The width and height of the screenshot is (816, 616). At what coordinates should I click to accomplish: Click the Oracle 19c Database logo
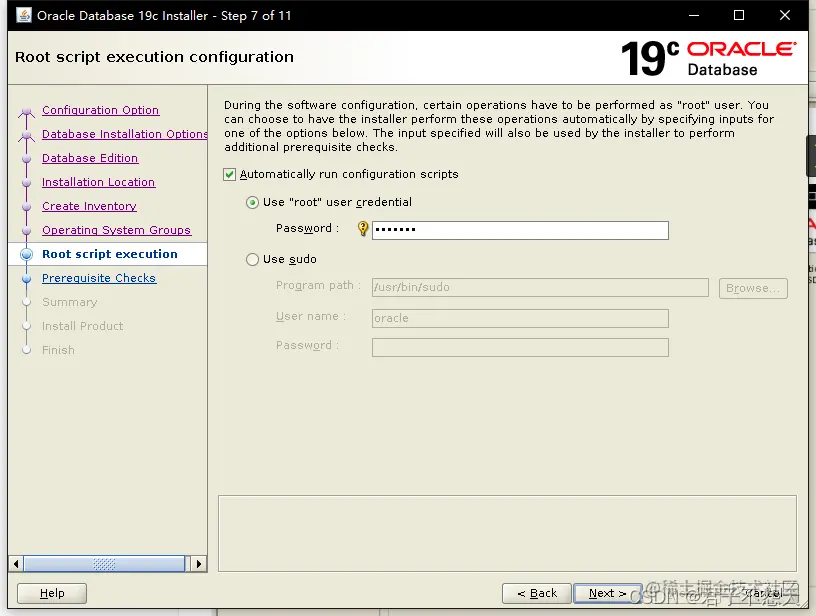tap(708, 58)
